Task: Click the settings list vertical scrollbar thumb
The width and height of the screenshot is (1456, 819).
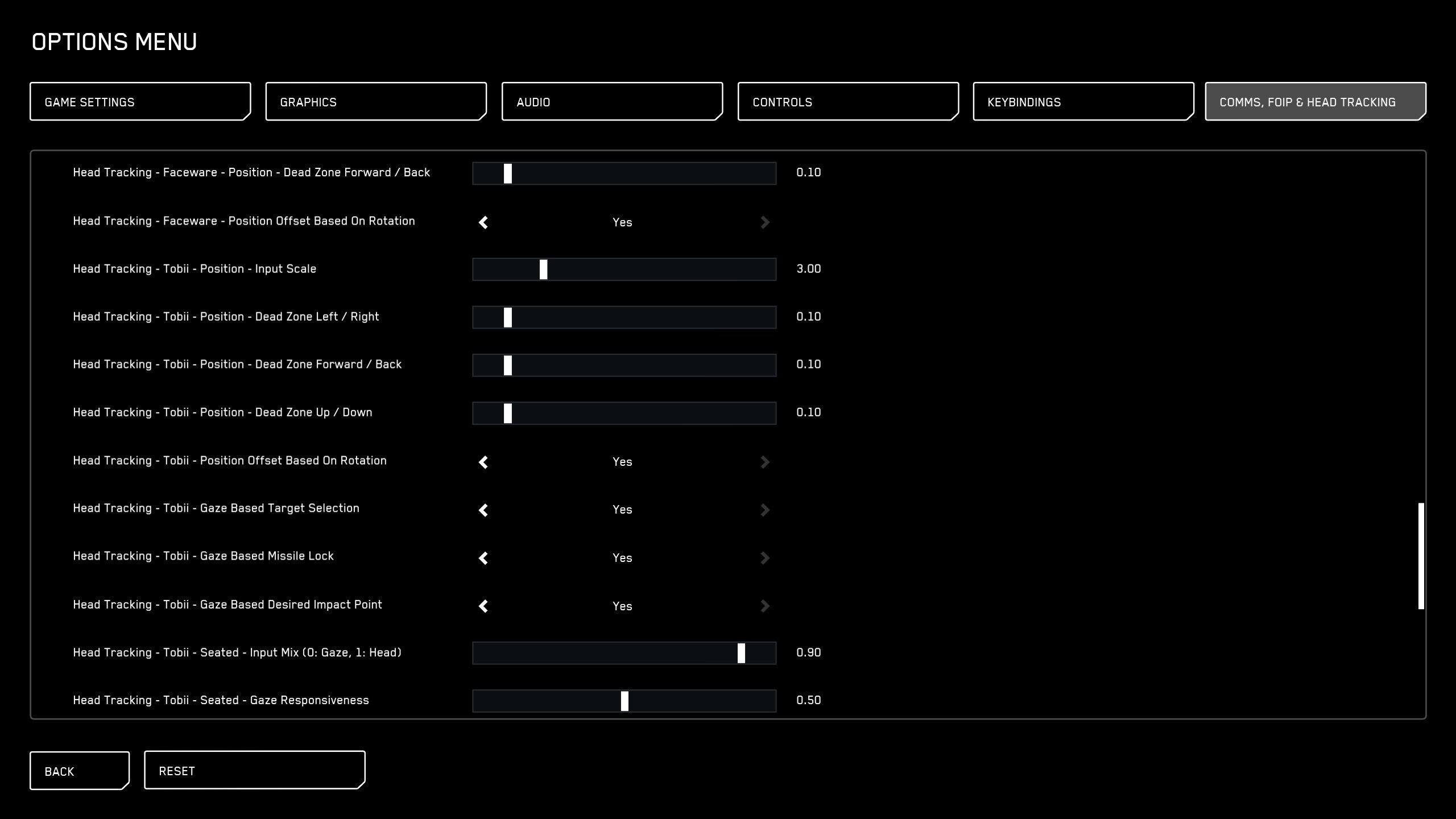Action: point(1421,556)
